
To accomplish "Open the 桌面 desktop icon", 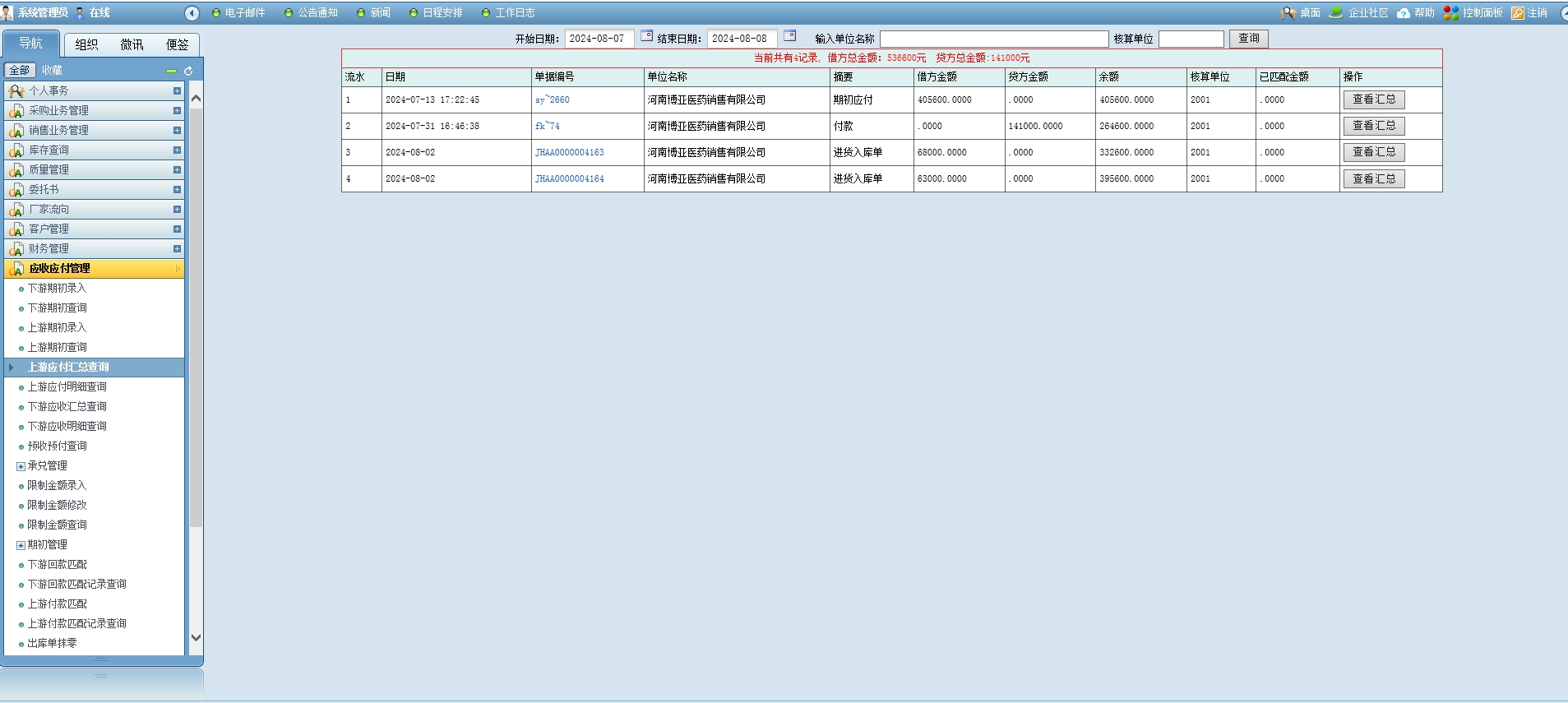I will pos(1288,13).
